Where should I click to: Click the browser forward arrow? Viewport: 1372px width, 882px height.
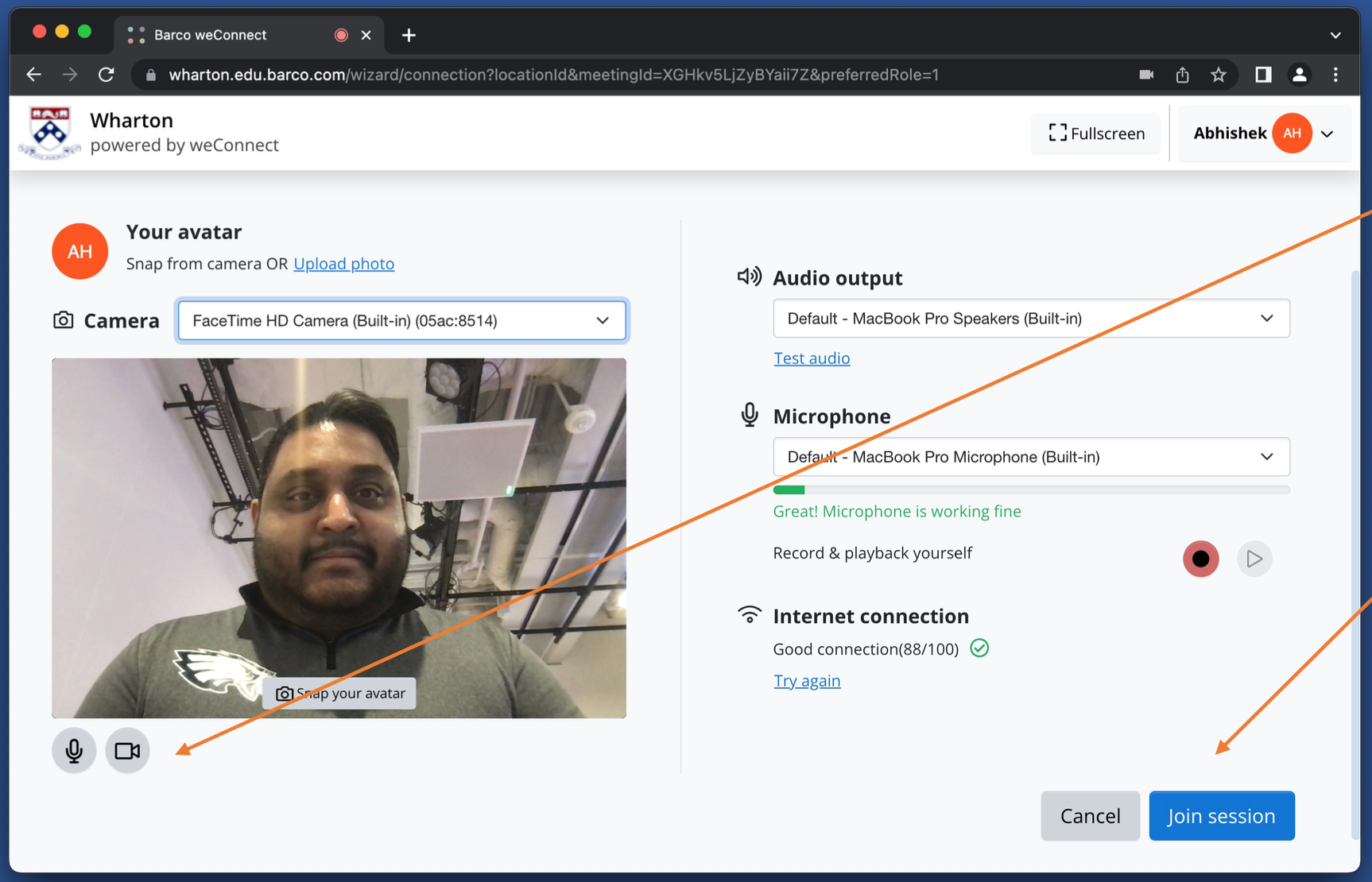click(70, 75)
